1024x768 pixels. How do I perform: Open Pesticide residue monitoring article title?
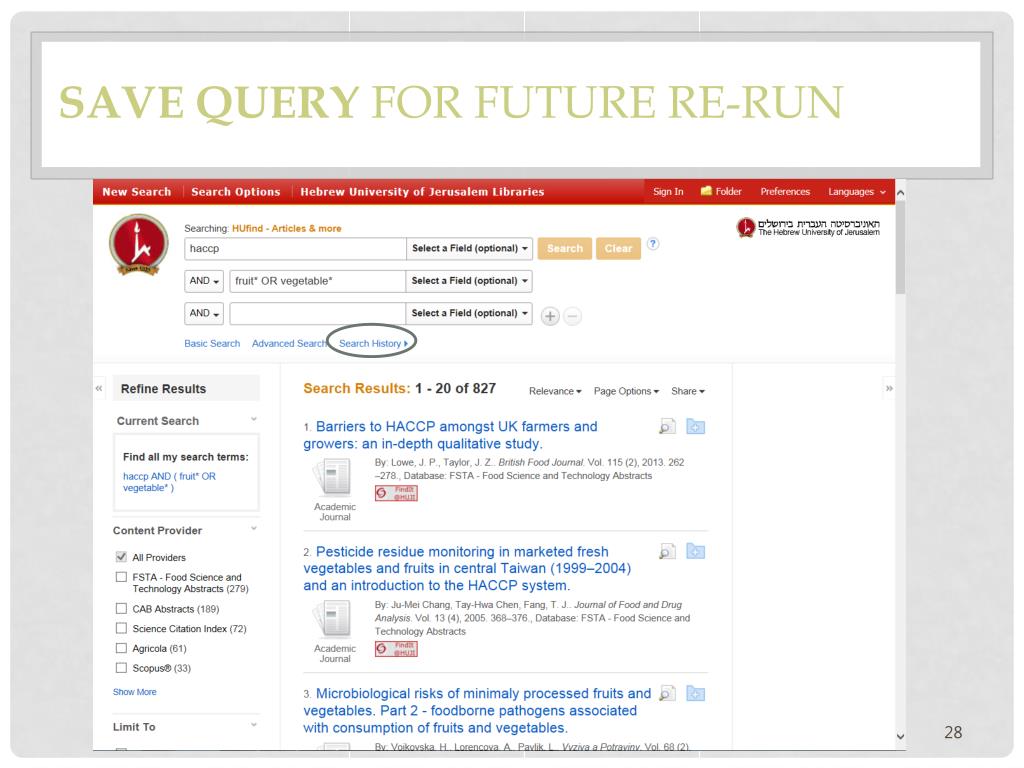point(467,569)
